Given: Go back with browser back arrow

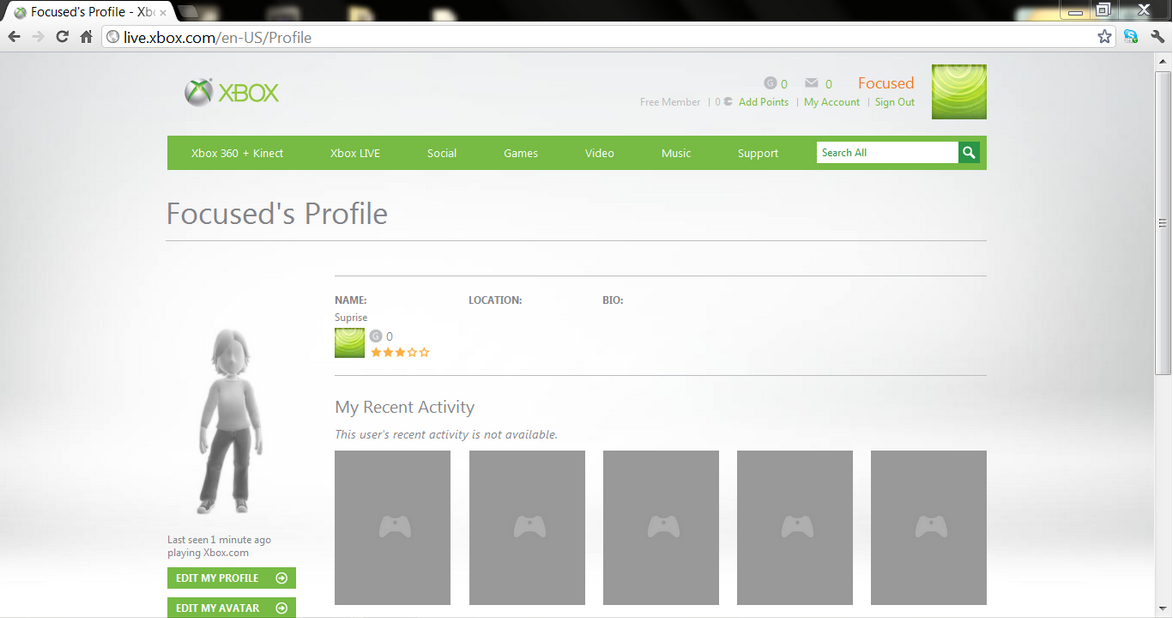Looking at the screenshot, I should pos(14,37).
